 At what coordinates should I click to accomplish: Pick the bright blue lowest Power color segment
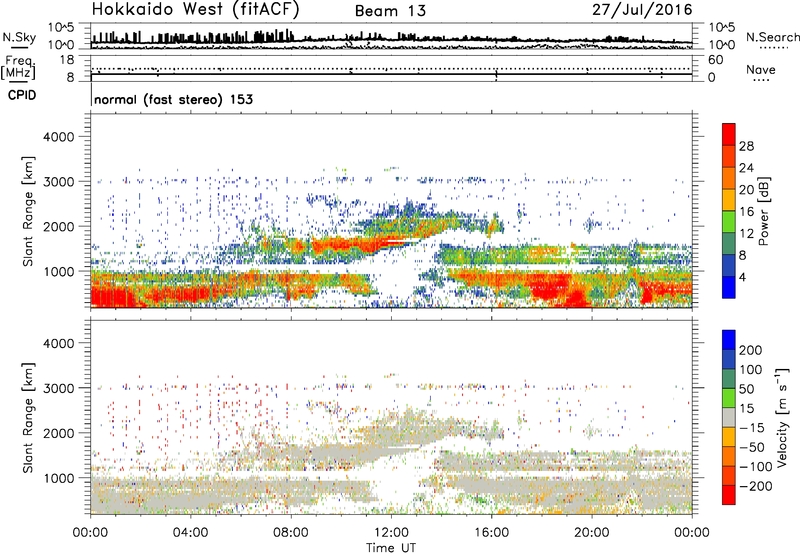tap(729, 287)
